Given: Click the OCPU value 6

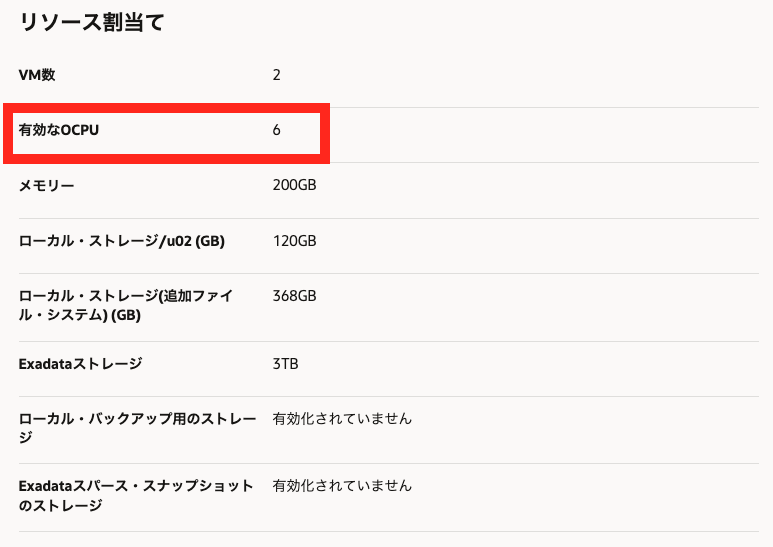Looking at the screenshot, I should tap(277, 130).
